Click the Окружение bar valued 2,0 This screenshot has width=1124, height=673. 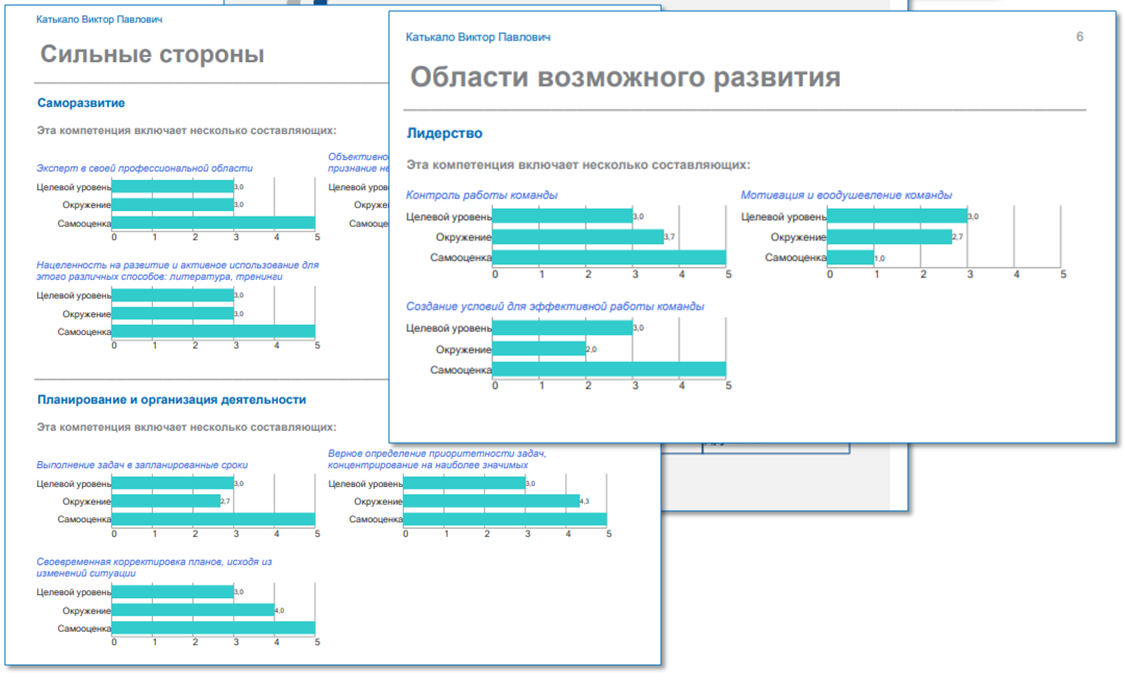click(539, 349)
